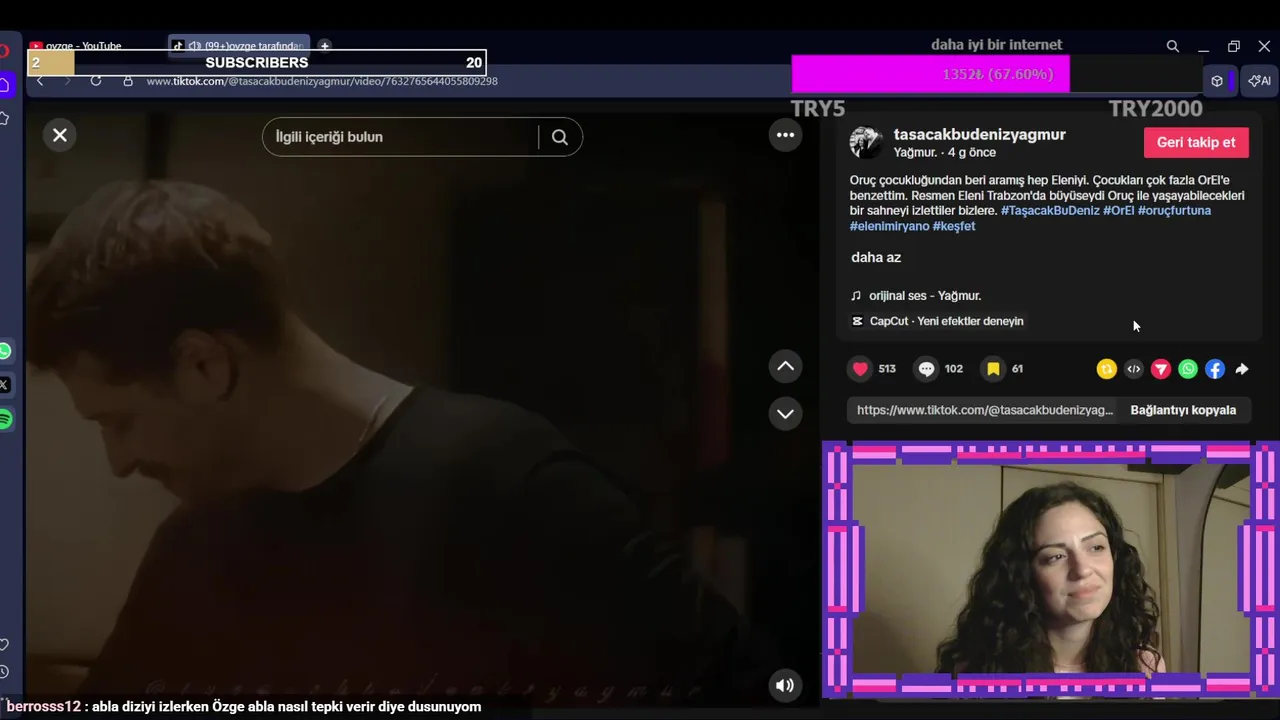
Task: Reload the page with the refresh icon
Action: pos(96,81)
